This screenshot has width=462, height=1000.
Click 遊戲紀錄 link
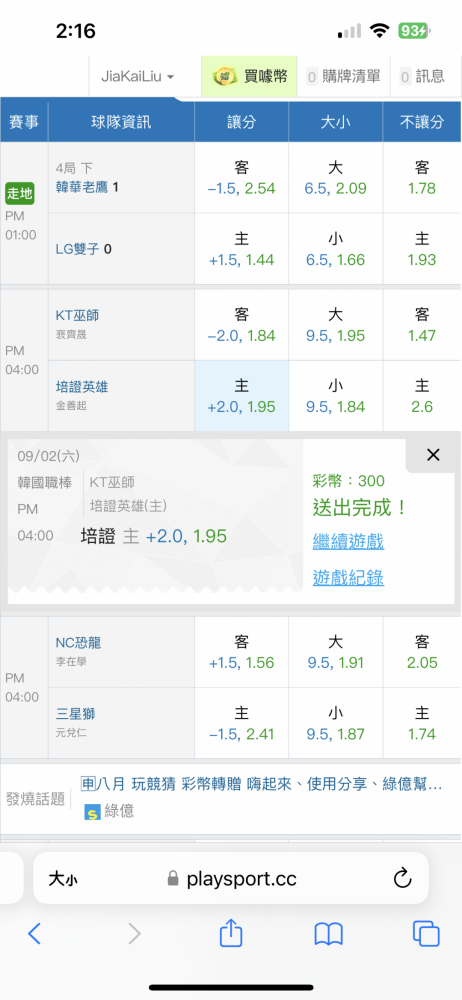click(348, 578)
